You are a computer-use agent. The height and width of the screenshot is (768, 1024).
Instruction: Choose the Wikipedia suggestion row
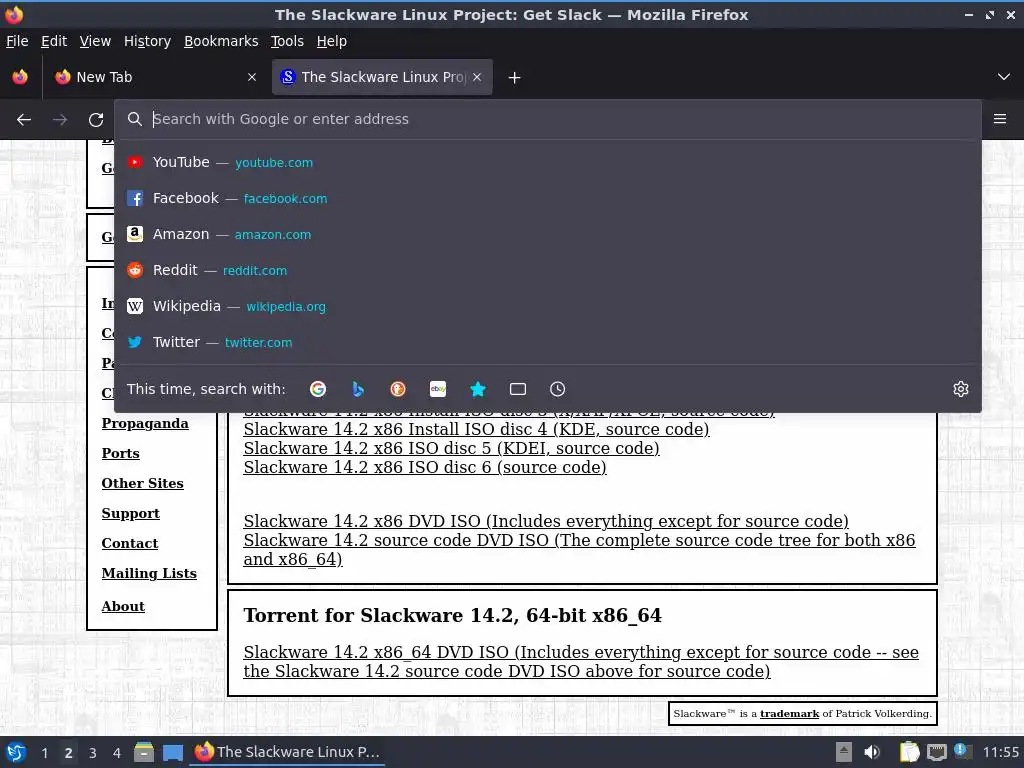pyautogui.click(x=548, y=306)
